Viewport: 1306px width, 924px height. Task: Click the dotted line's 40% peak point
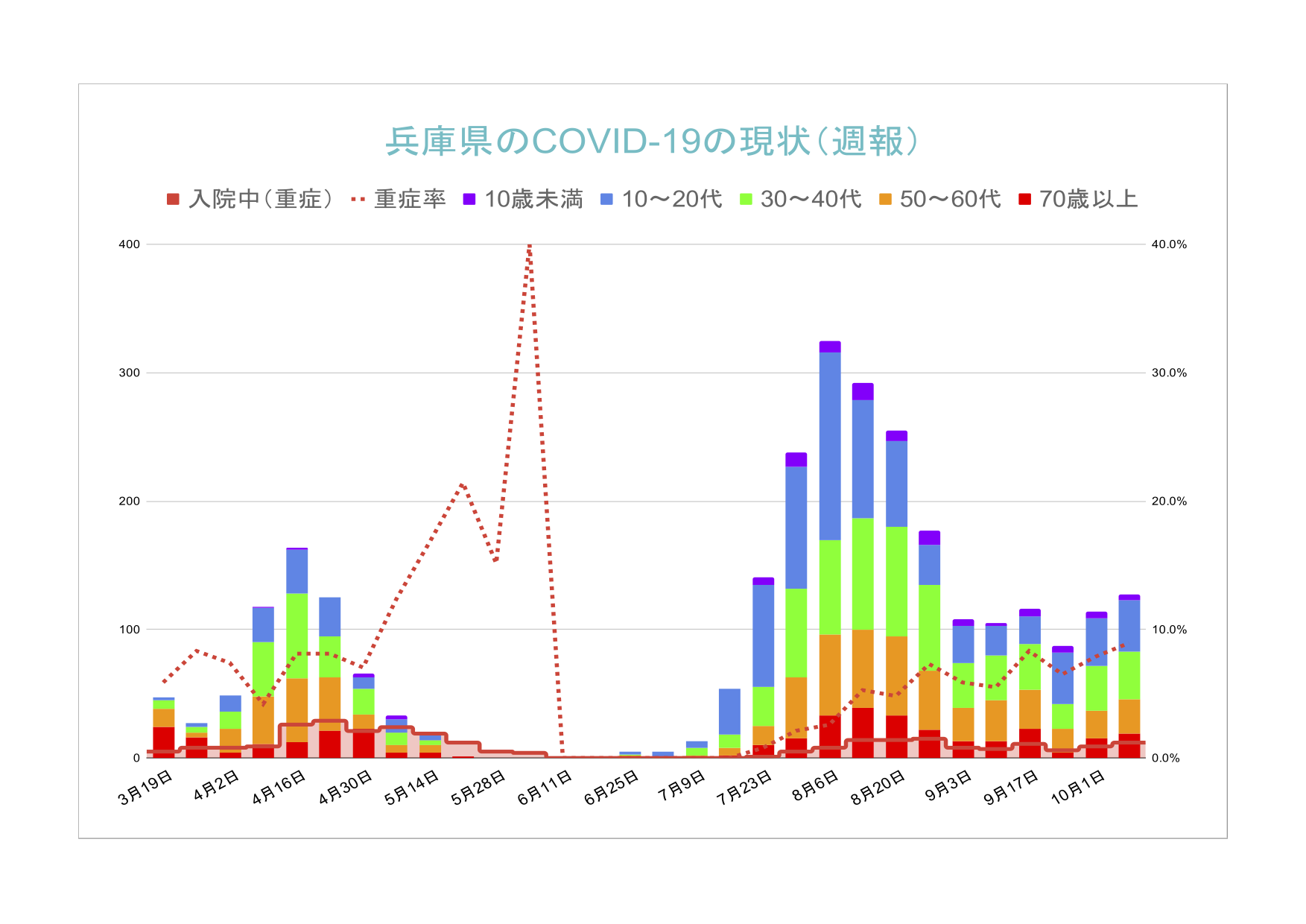[x=528, y=245]
